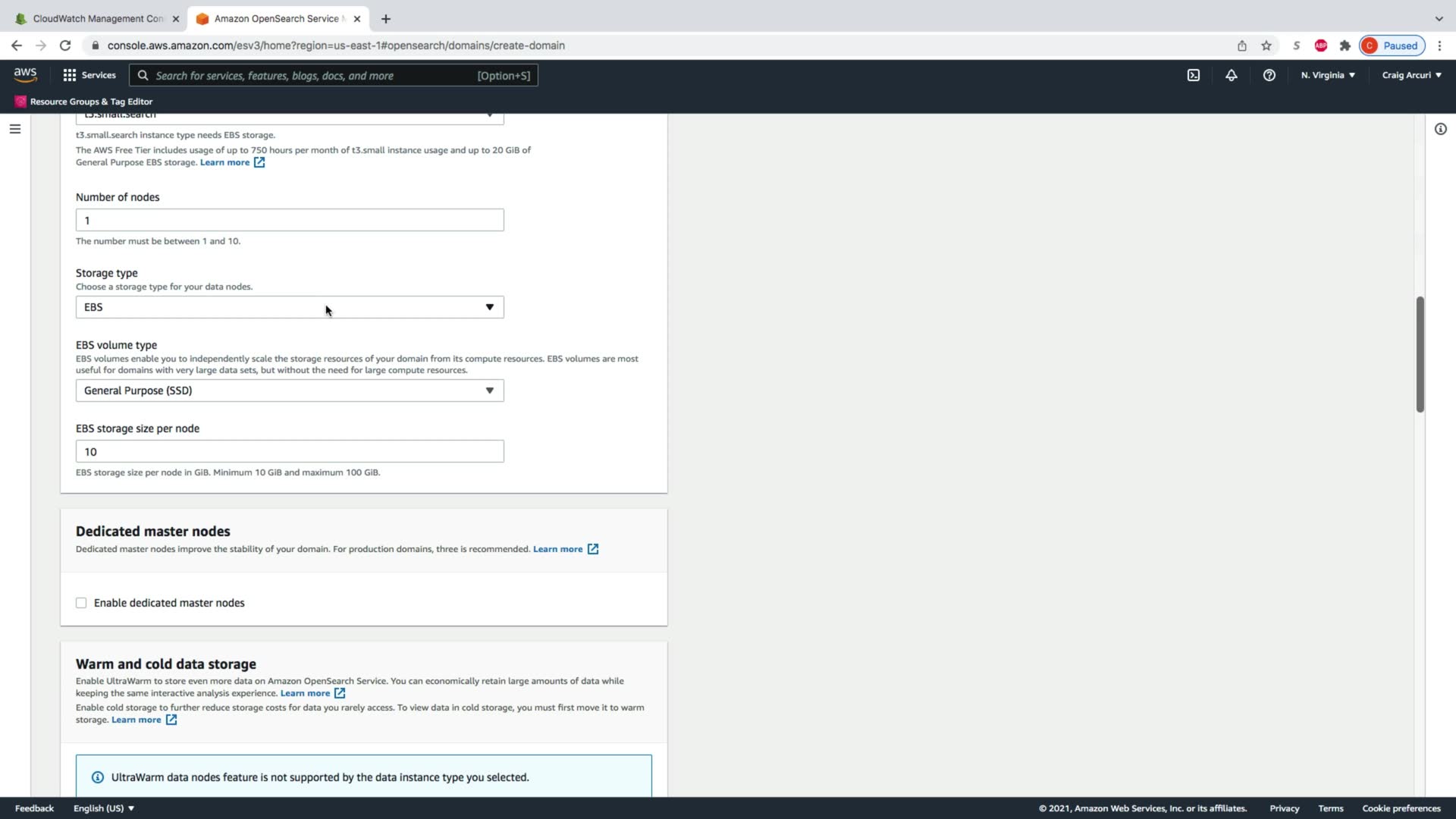Click the Number of nodes input field
1456x819 pixels.
coord(289,221)
